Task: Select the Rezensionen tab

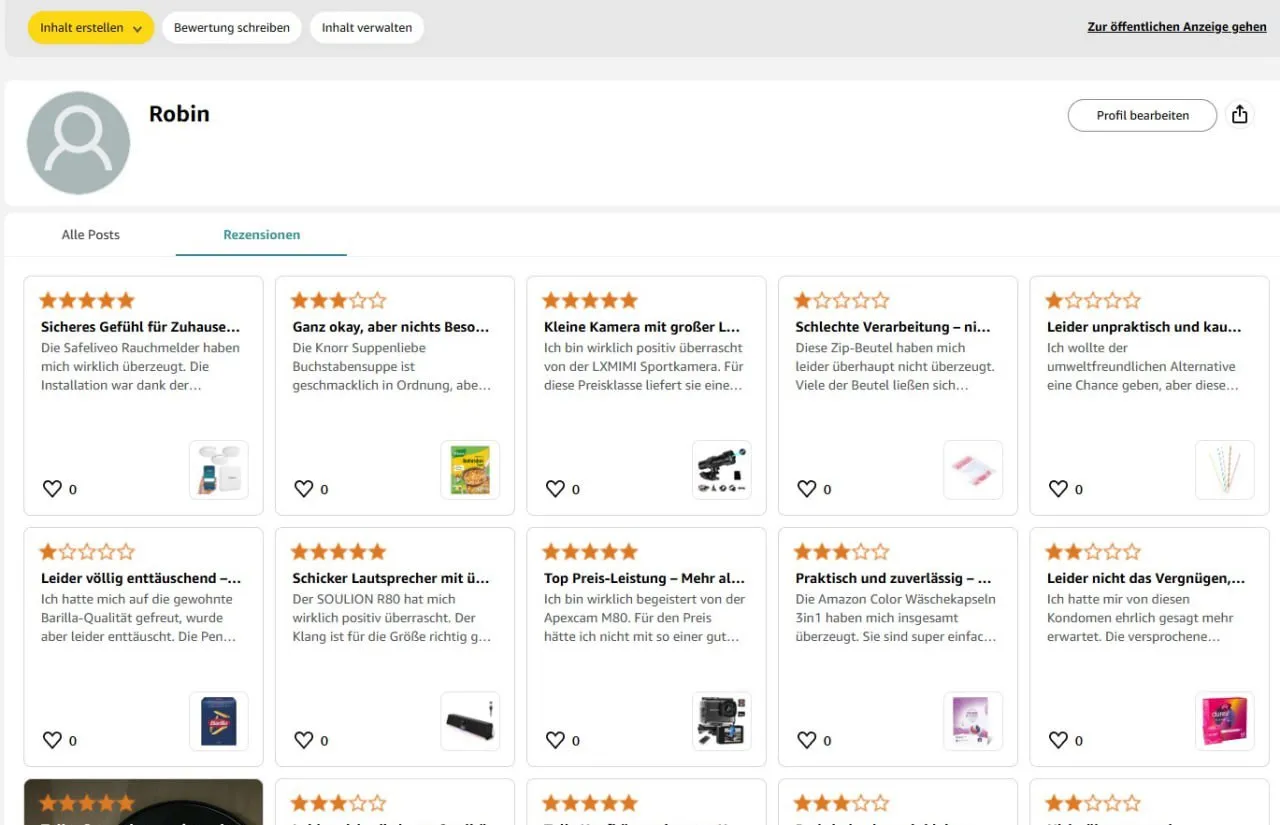Action: point(261,235)
